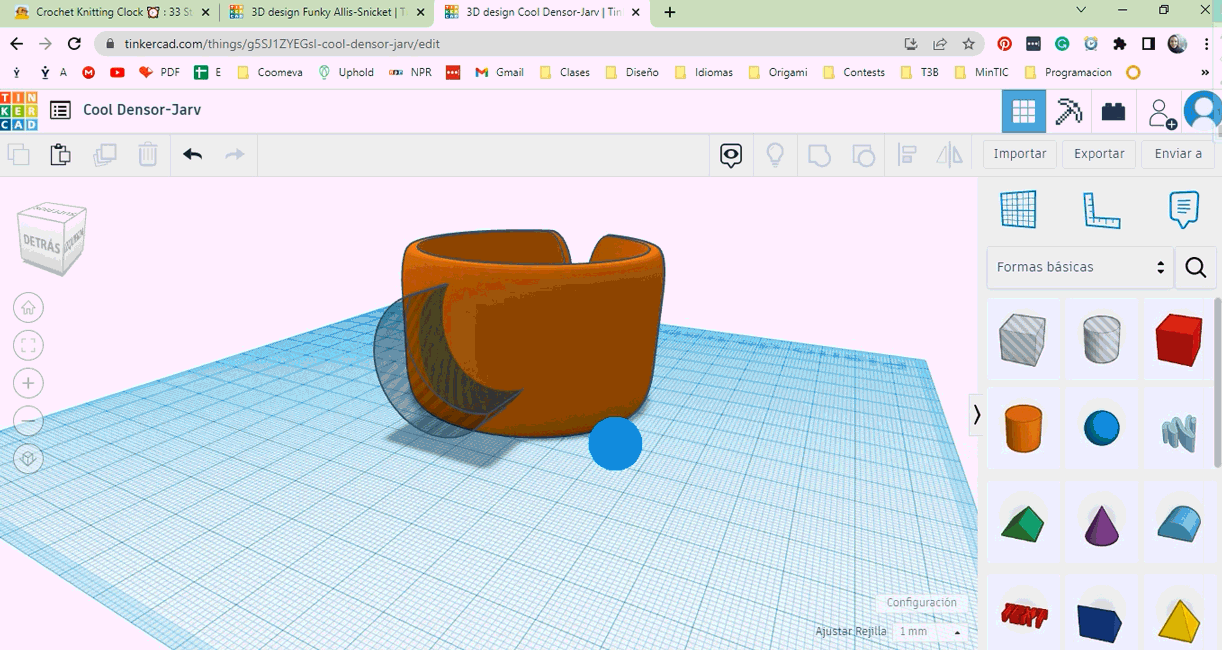Open the Notes tool

(x=1184, y=209)
